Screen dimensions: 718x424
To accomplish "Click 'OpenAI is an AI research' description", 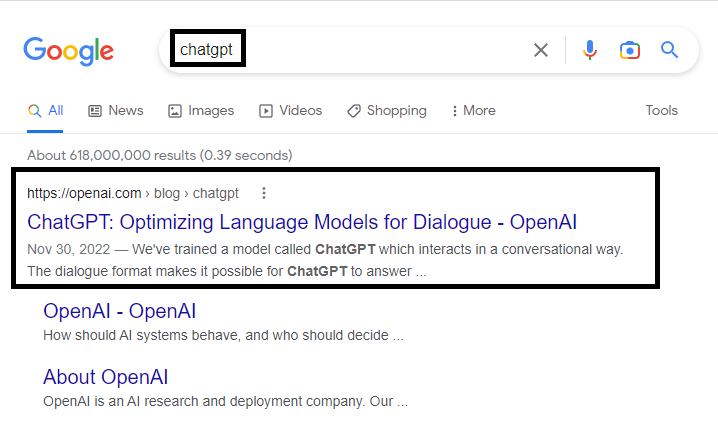I will click(225, 401).
